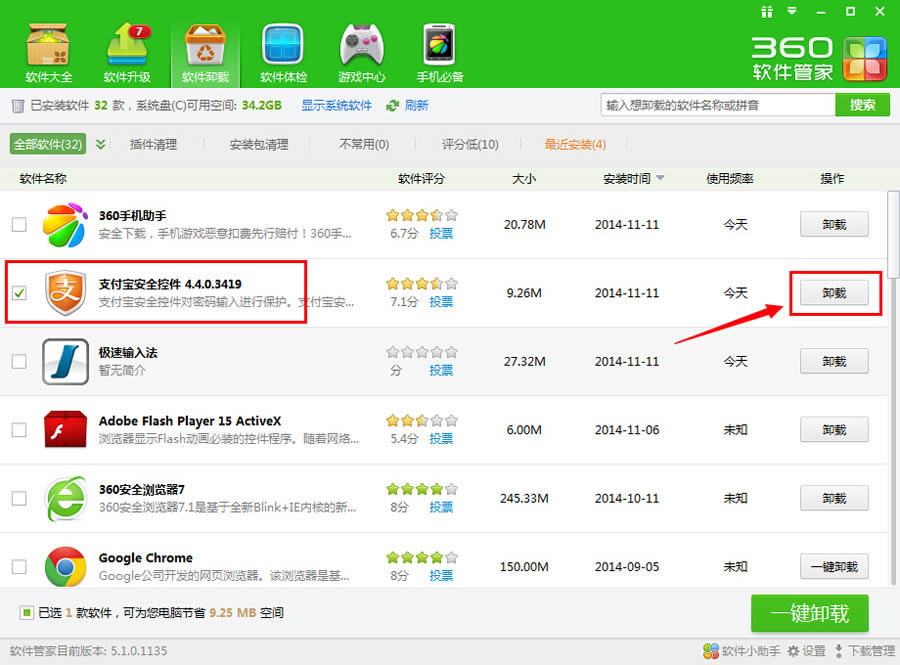Click the 显示系统软件 link
This screenshot has width=900, height=665.
coord(336,104)
